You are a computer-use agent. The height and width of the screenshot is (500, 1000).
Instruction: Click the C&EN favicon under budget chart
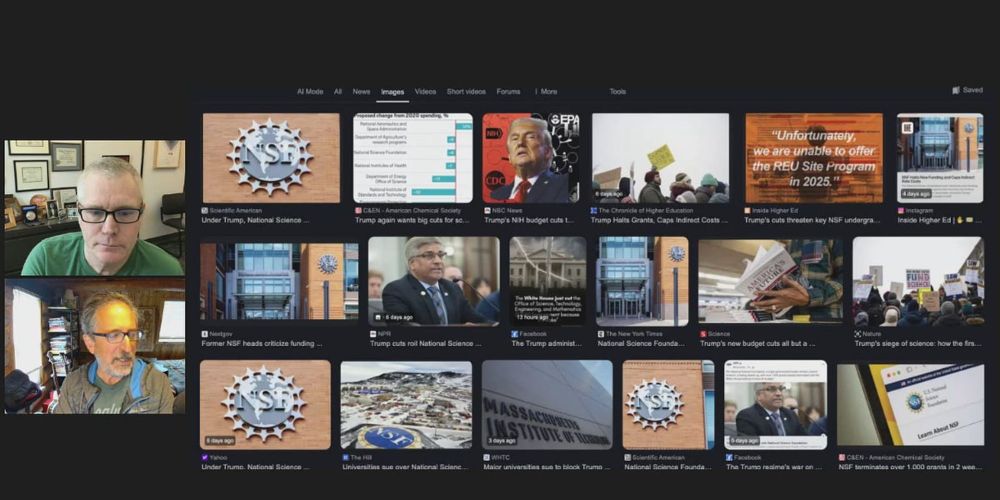[358, 210]
